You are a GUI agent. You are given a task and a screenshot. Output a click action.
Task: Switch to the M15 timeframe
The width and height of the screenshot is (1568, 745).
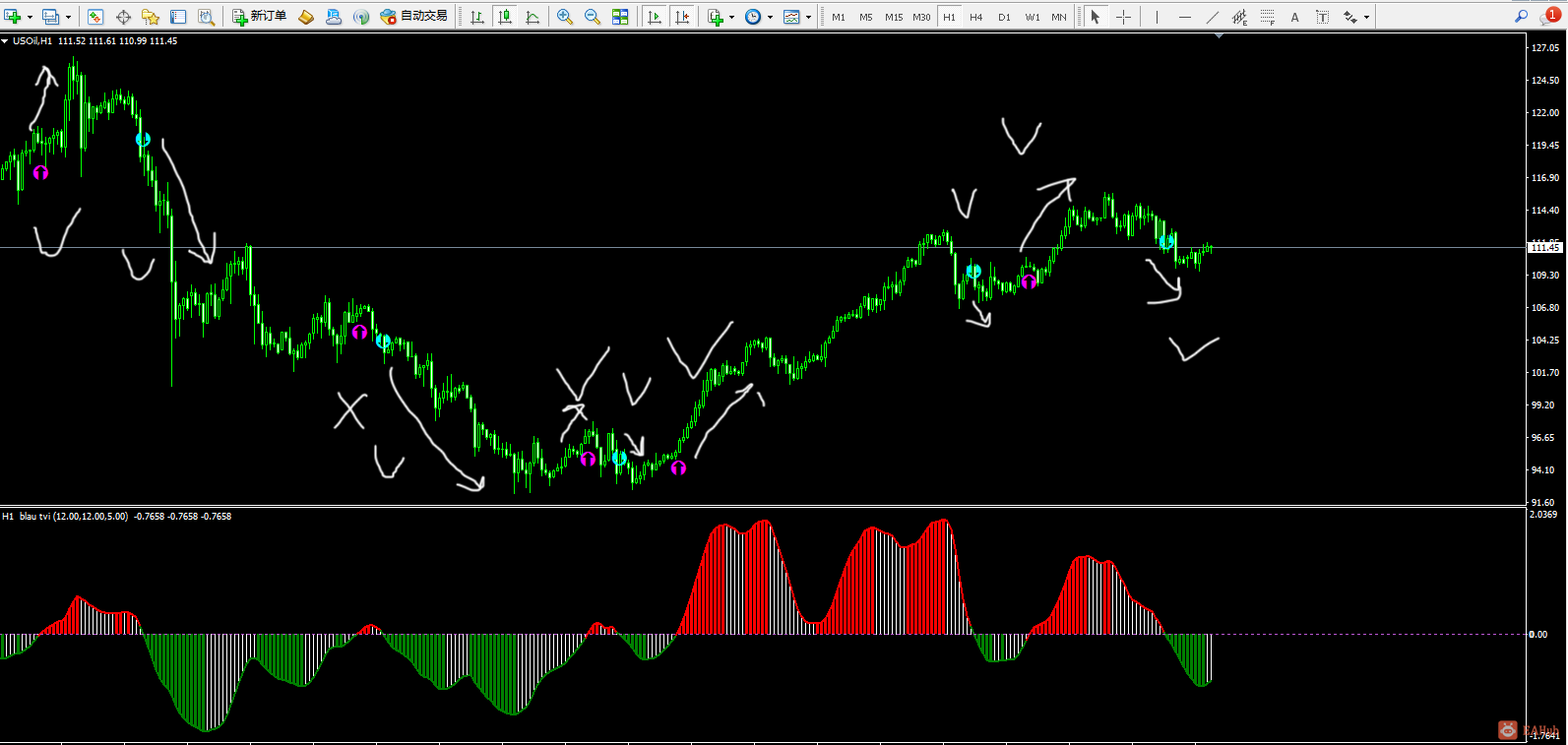(894, 17)
